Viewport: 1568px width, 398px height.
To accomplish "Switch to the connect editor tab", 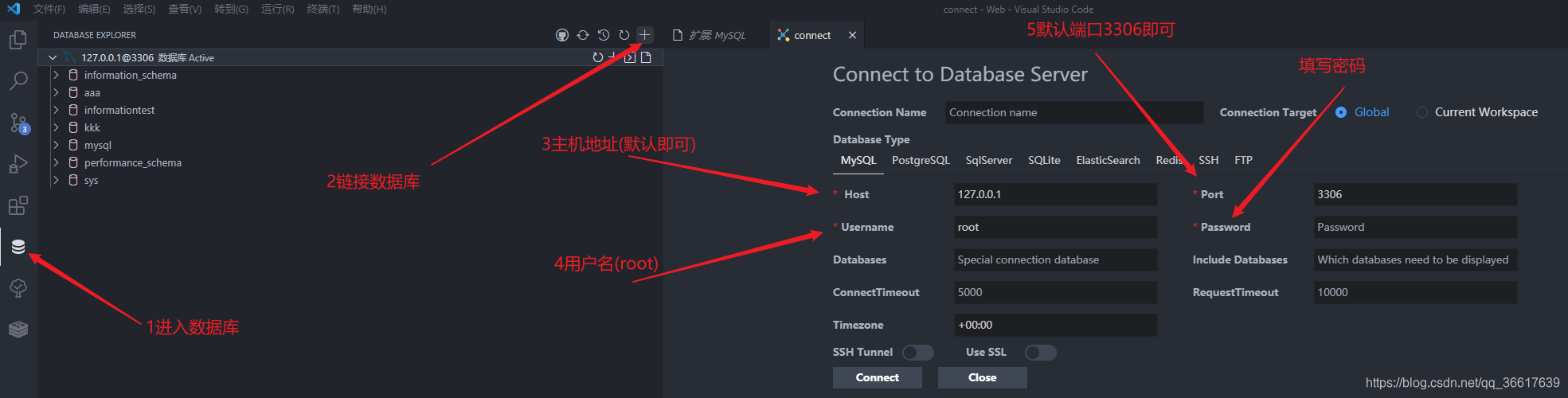I will (817, 35).
